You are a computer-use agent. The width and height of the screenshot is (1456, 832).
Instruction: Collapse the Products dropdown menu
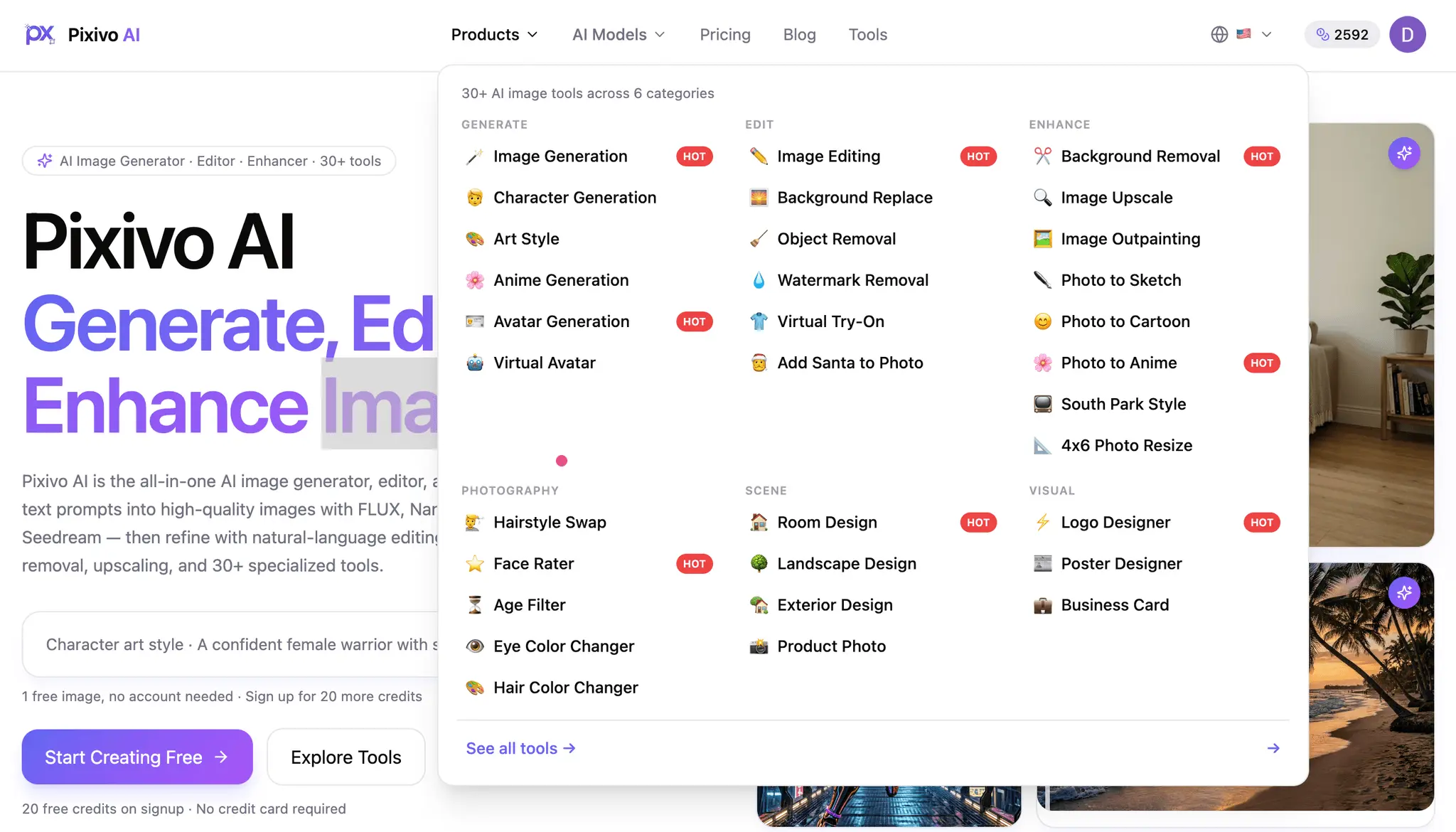(x=495, y=34)
